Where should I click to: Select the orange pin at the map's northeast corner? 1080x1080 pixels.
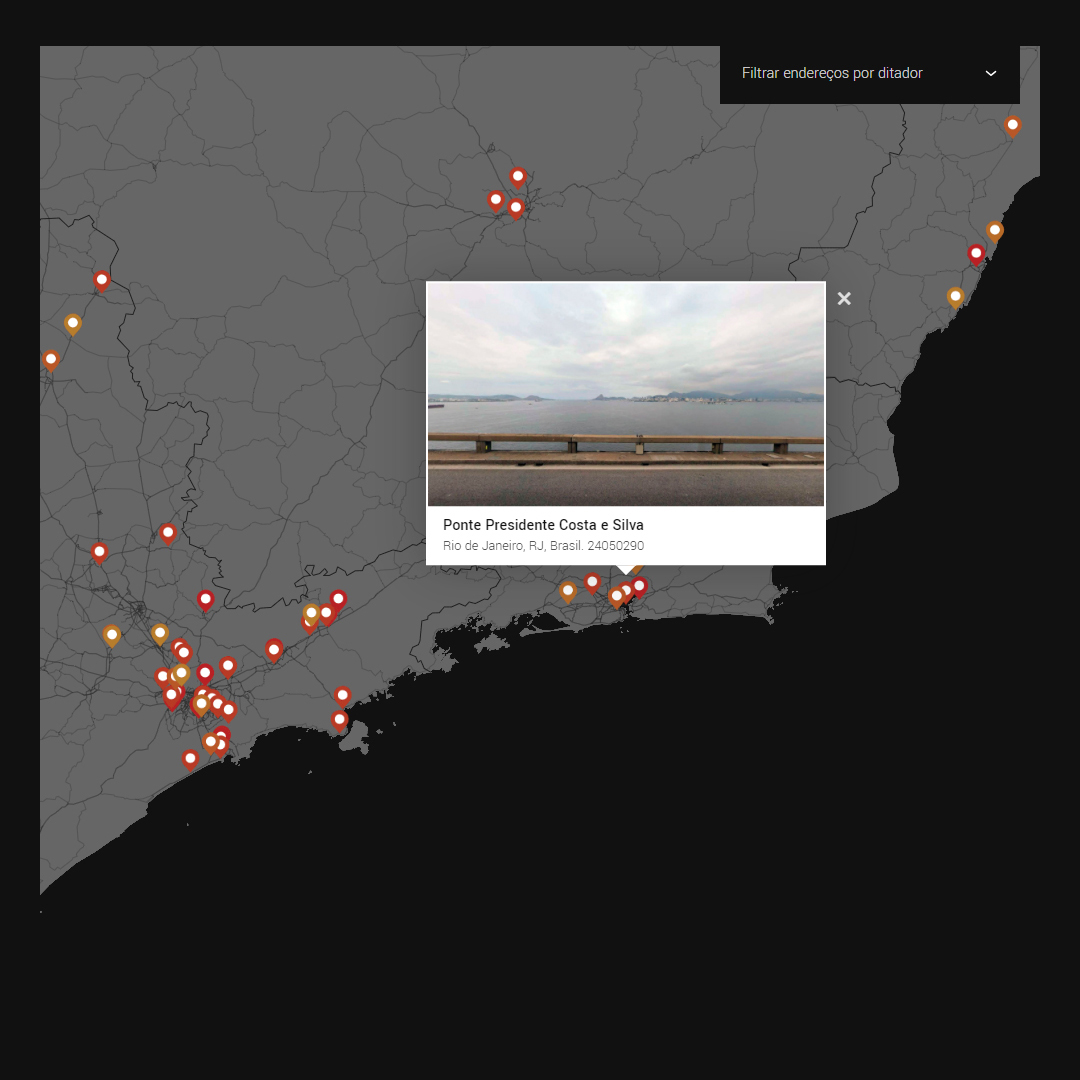point(1012,127)
